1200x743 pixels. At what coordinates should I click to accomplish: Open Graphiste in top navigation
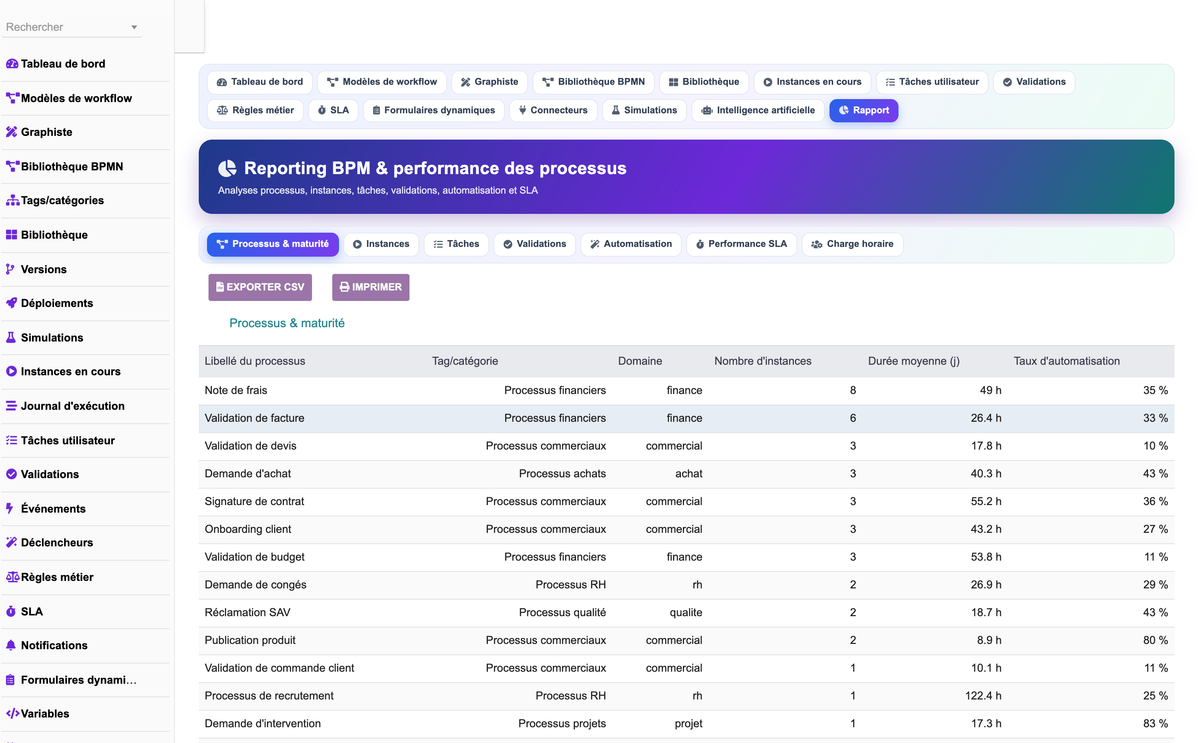tap(489, 82)
